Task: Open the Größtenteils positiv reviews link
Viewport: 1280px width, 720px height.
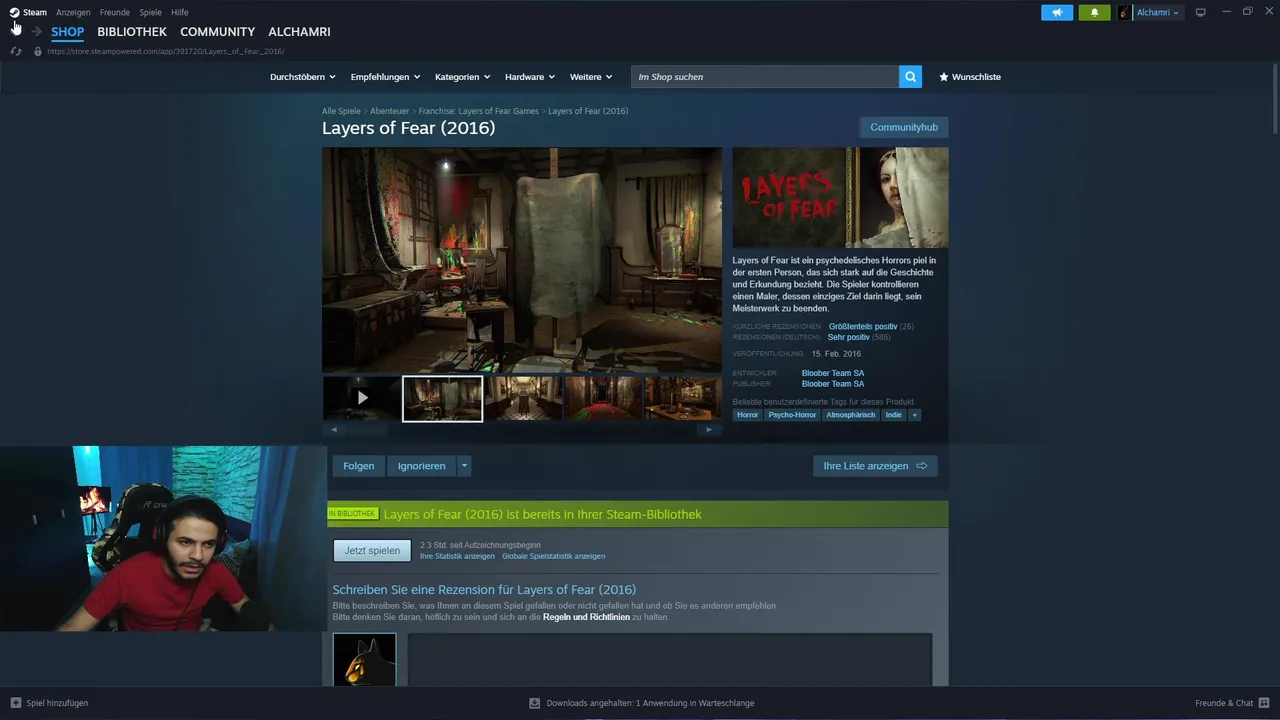Action: click(x=863, y=327)
